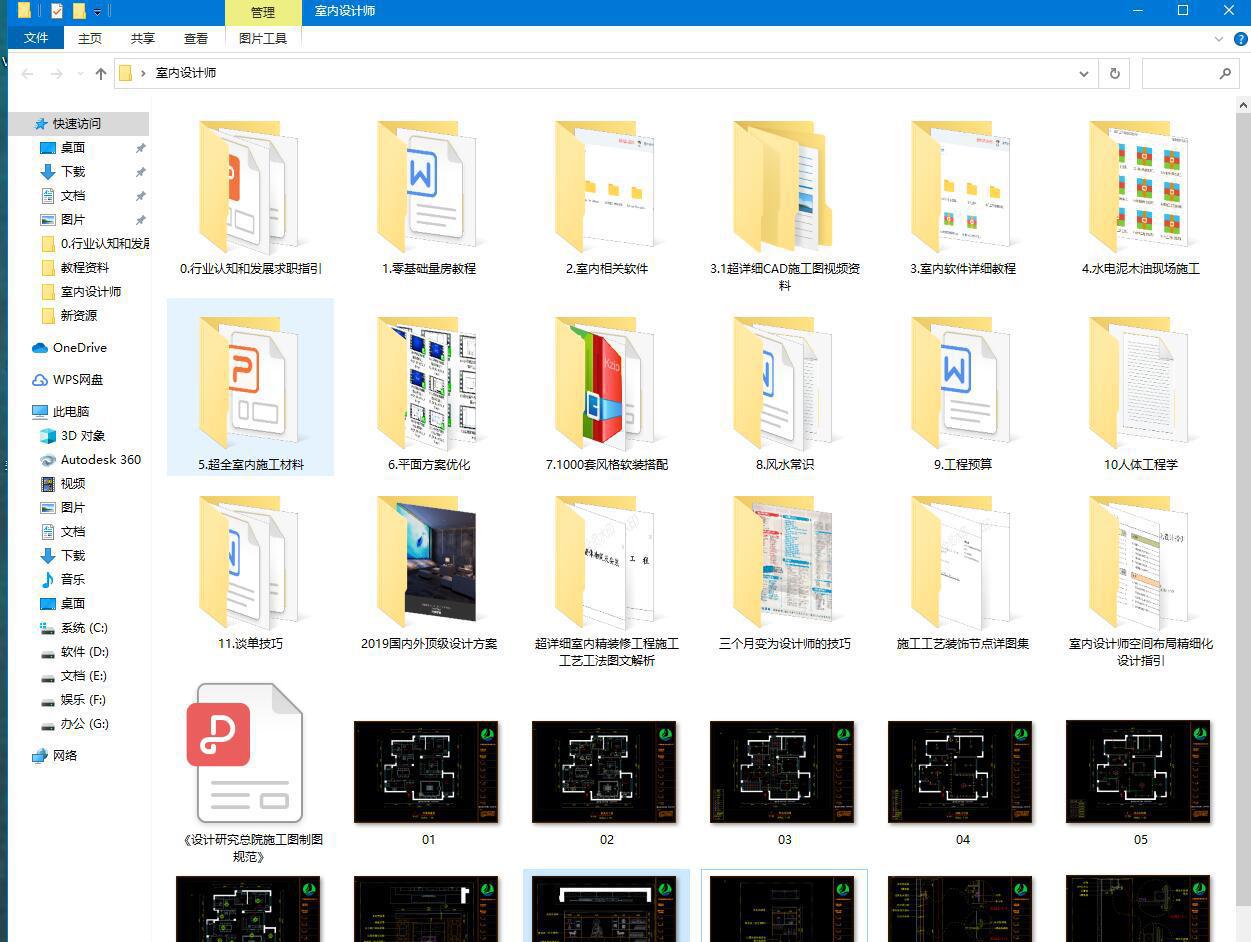Click scrollbar up arrow in file pane
This screenshot has height=942, width=1251.
[x=1243, y=104]
